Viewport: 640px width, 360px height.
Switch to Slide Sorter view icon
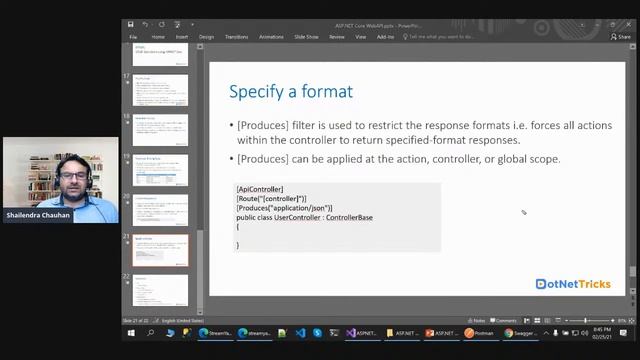click(537, 321)
